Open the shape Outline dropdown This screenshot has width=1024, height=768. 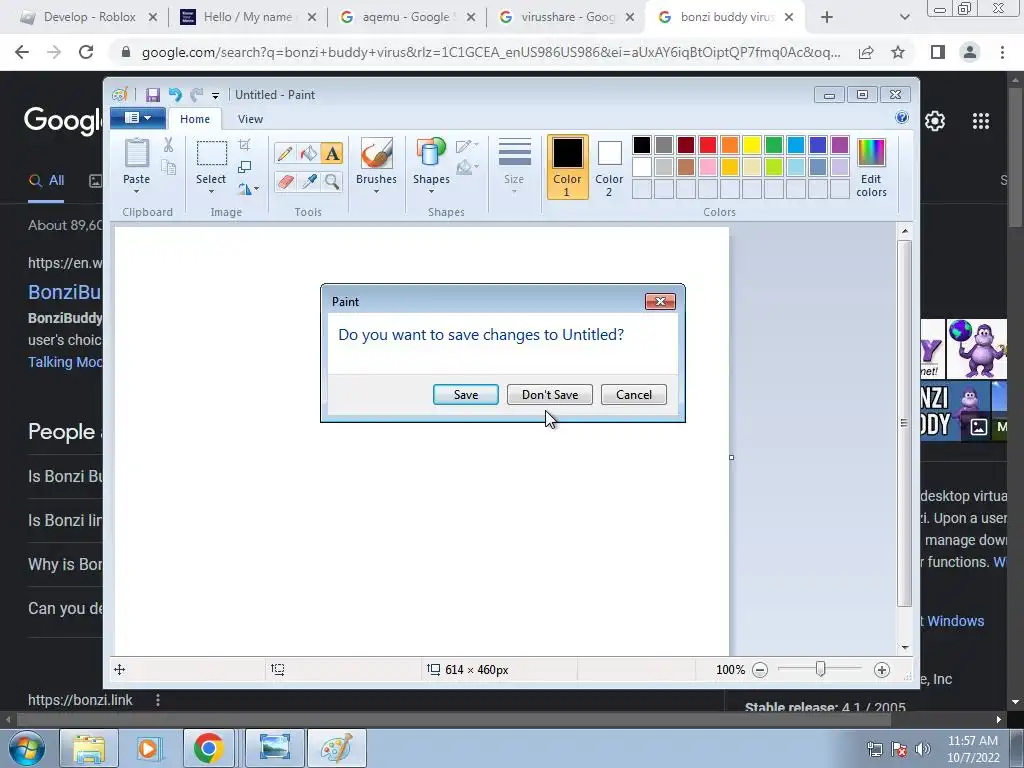click(x=467, y=145)
